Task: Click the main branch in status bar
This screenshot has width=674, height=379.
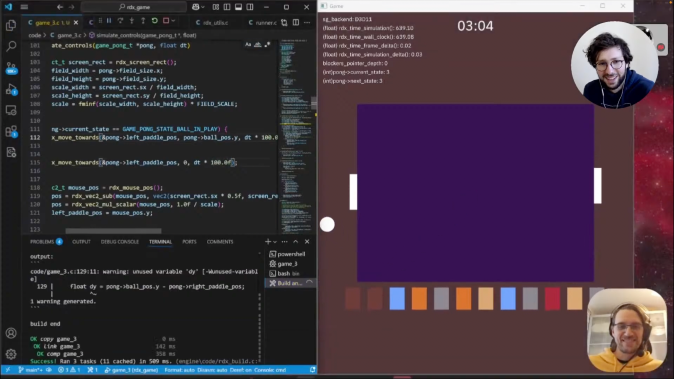Action: point(31,370)
